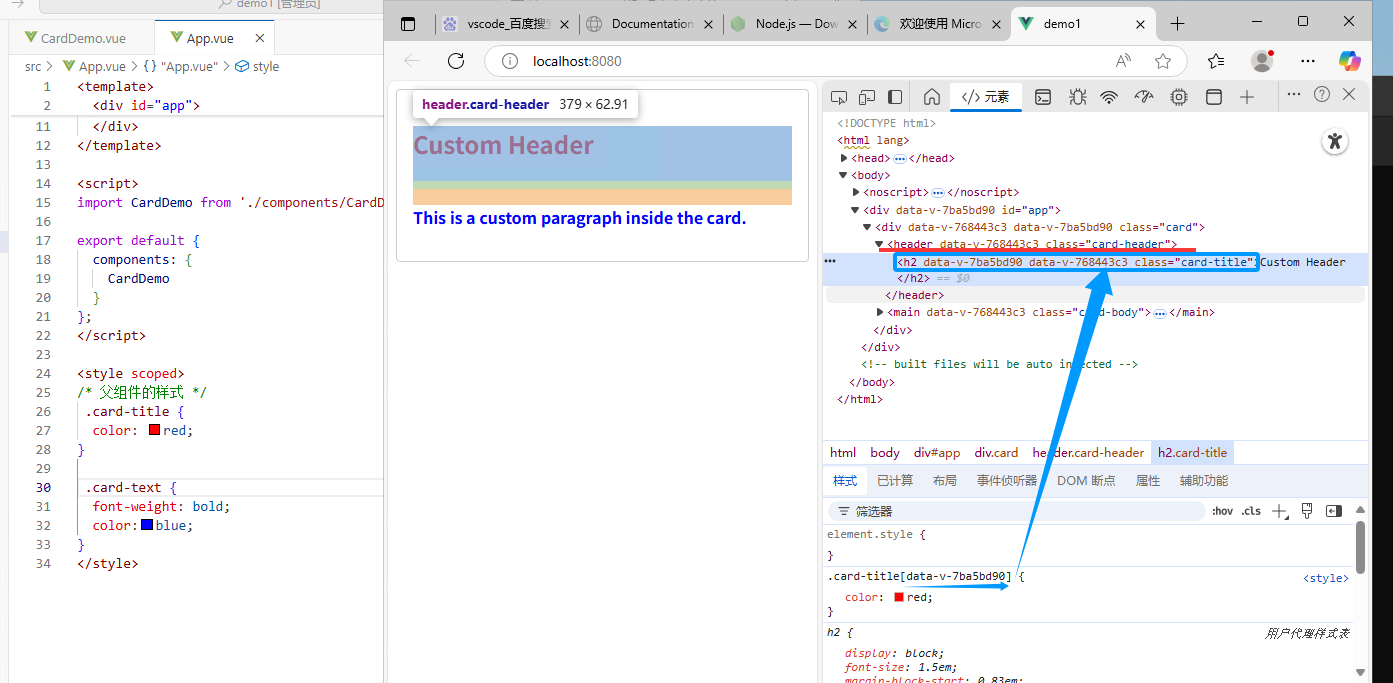Collapse the div class="card" node
This screenshot has width=1393, height=683.
(868, 227)
